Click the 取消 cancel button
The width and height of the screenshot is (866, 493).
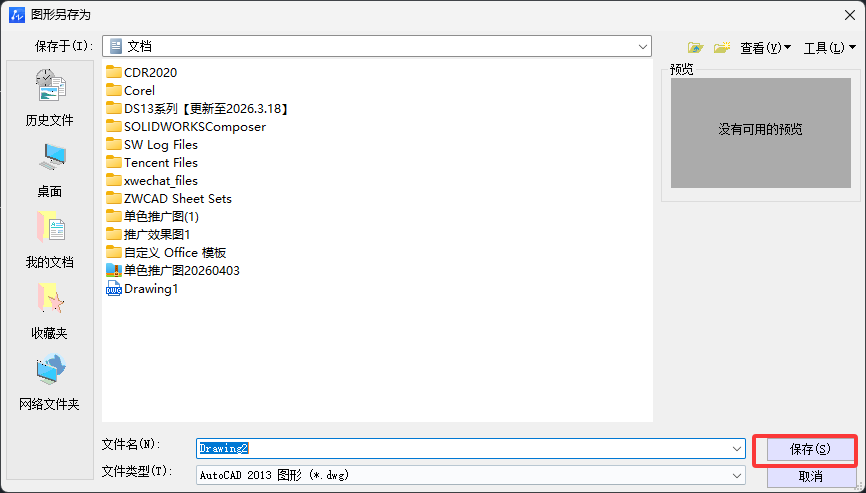(x=810, y=476)
